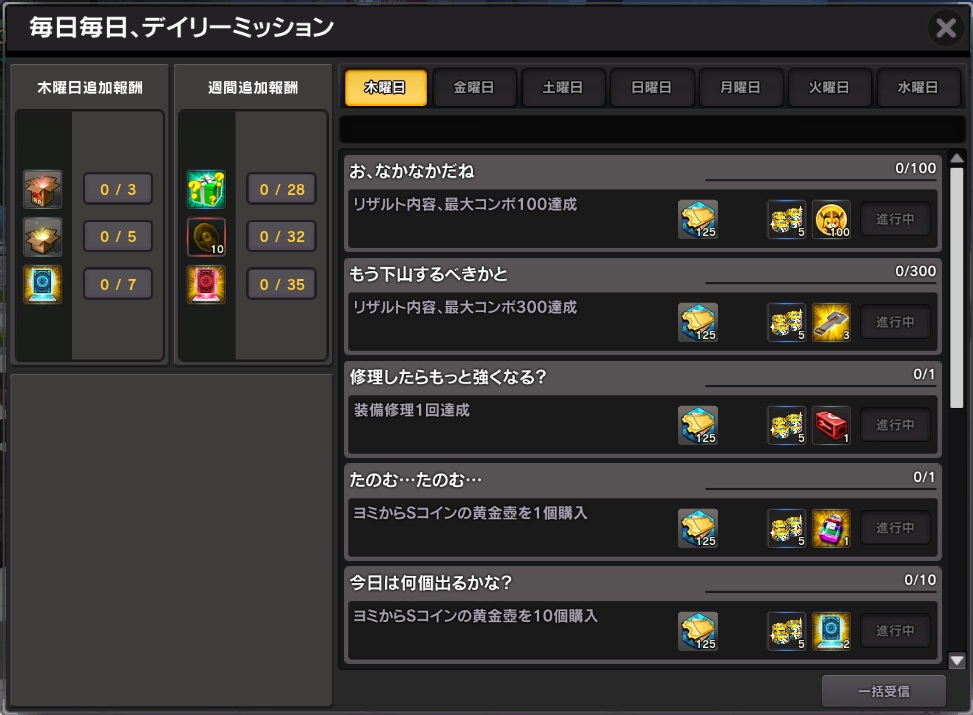Click the gold coin 100 reward icon
973x715 pixels.
tap(831, 219)
